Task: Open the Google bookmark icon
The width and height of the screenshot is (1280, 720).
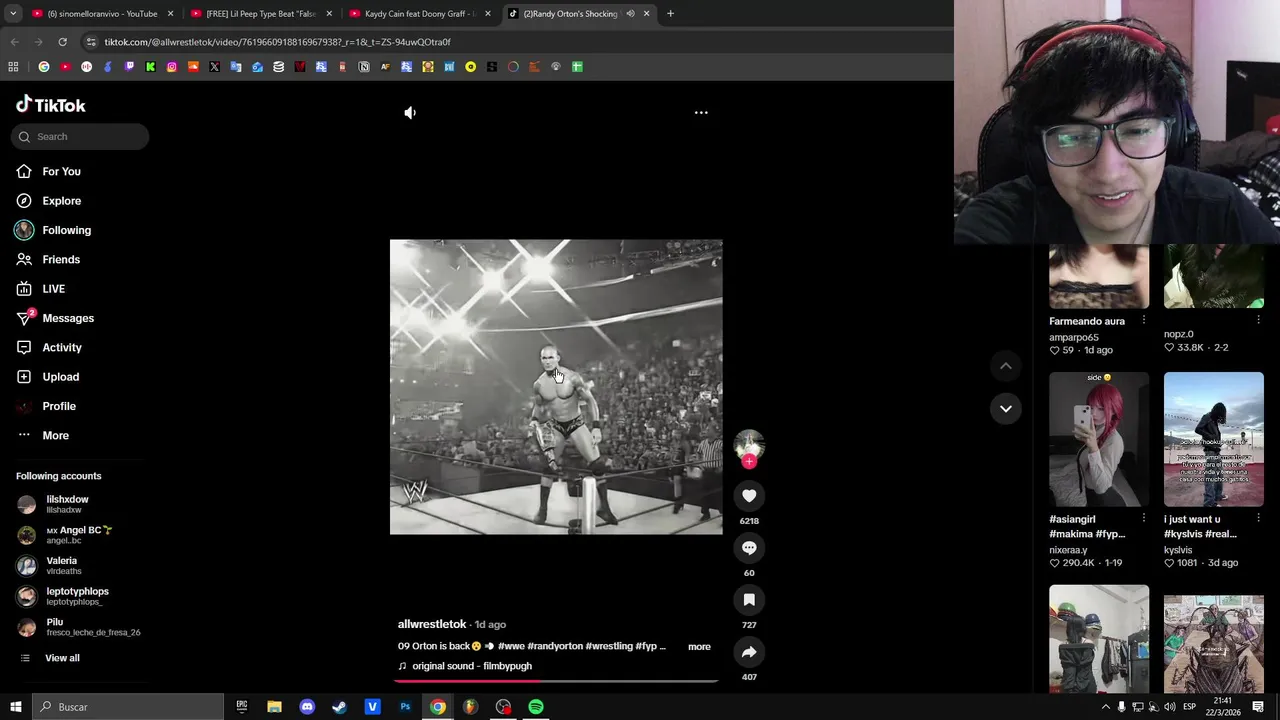Action: pos(44,67)
